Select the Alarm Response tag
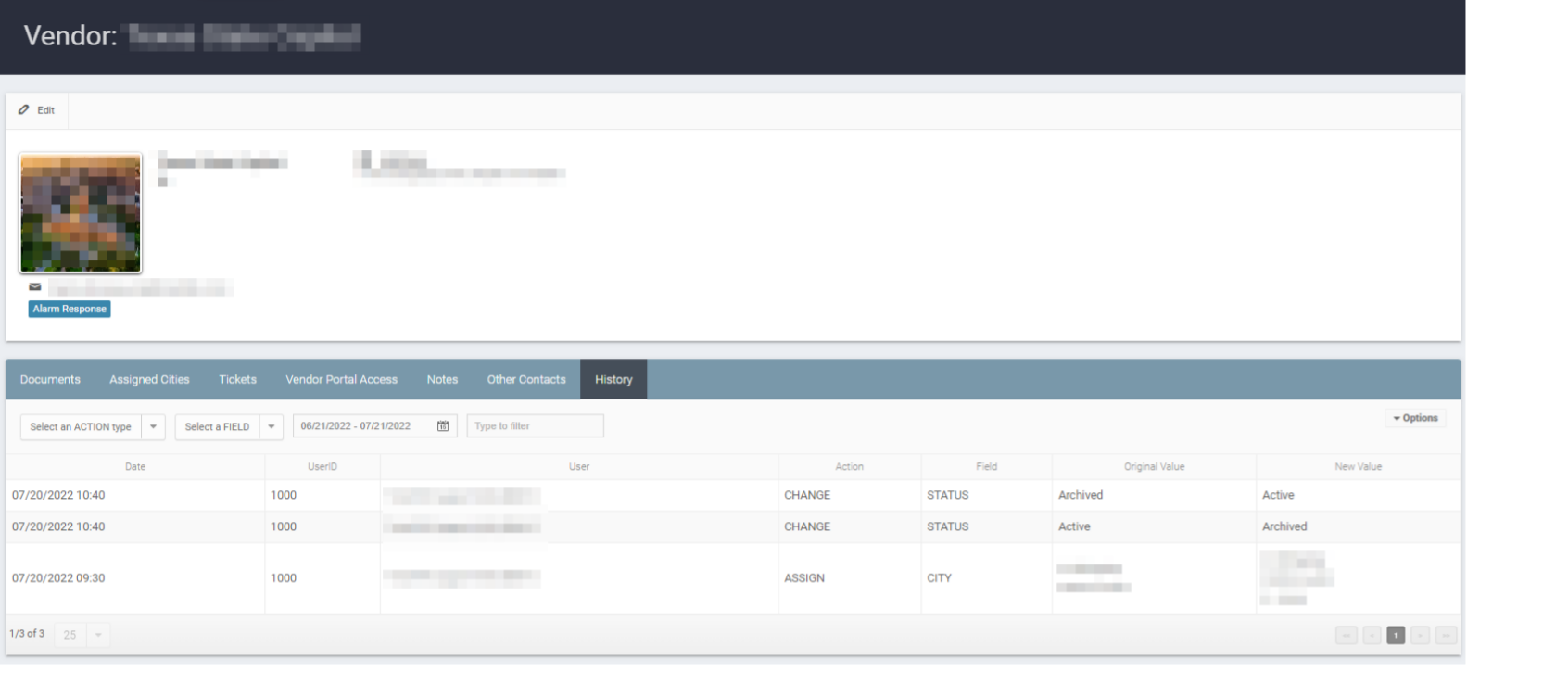The width and height of the screenshot is (1568, 684). [70, 309]
